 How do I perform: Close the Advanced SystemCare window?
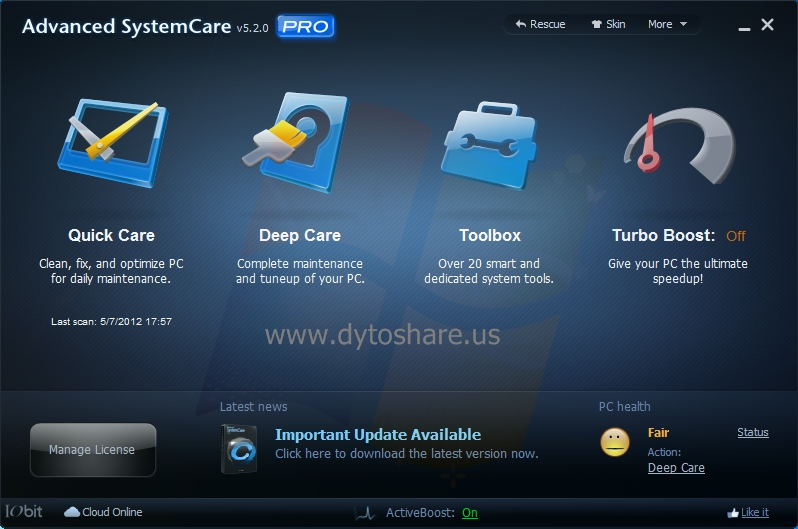pyautogui.click(x=767, y=24)
